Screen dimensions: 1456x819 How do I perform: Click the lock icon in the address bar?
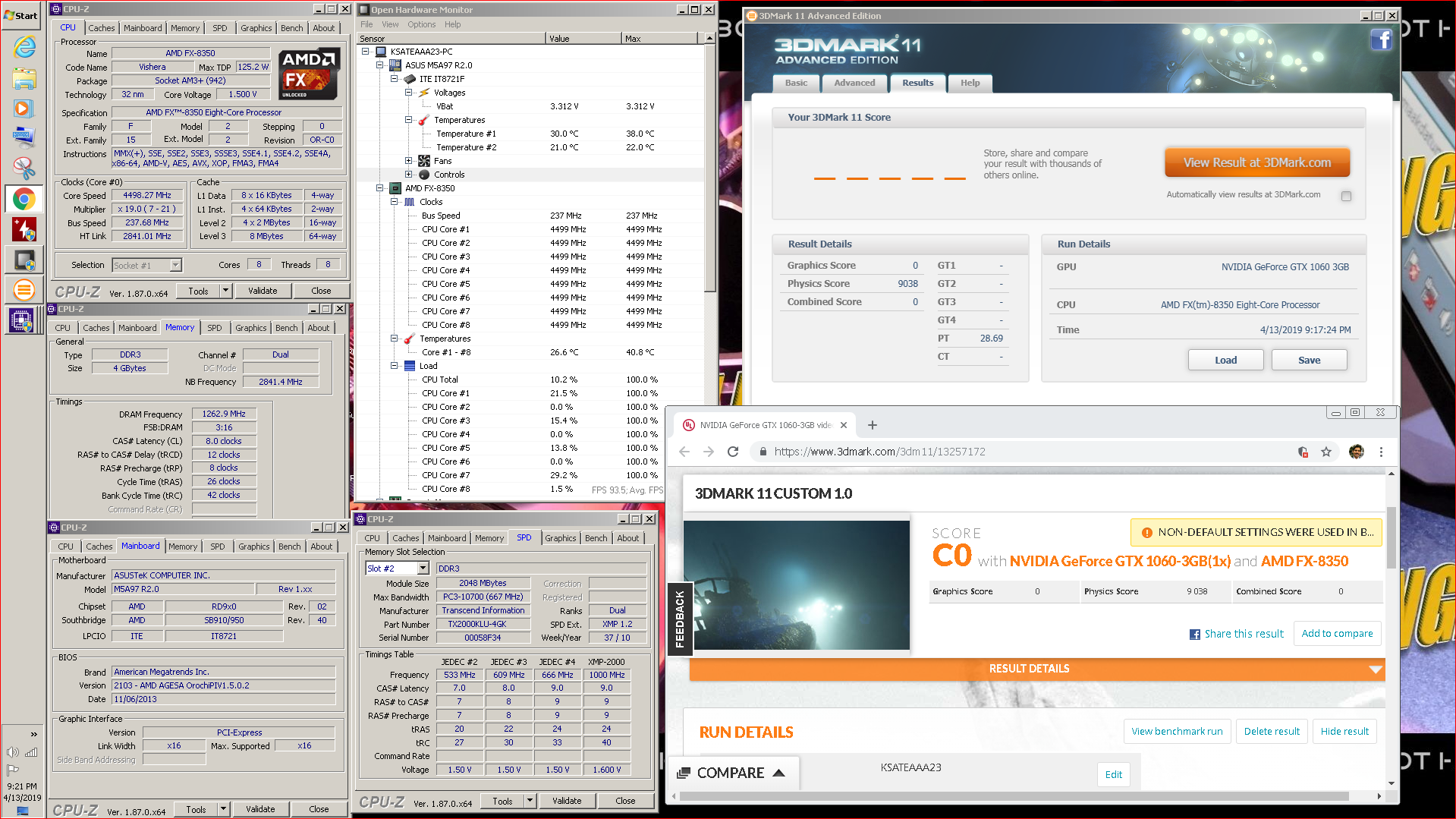762,452
